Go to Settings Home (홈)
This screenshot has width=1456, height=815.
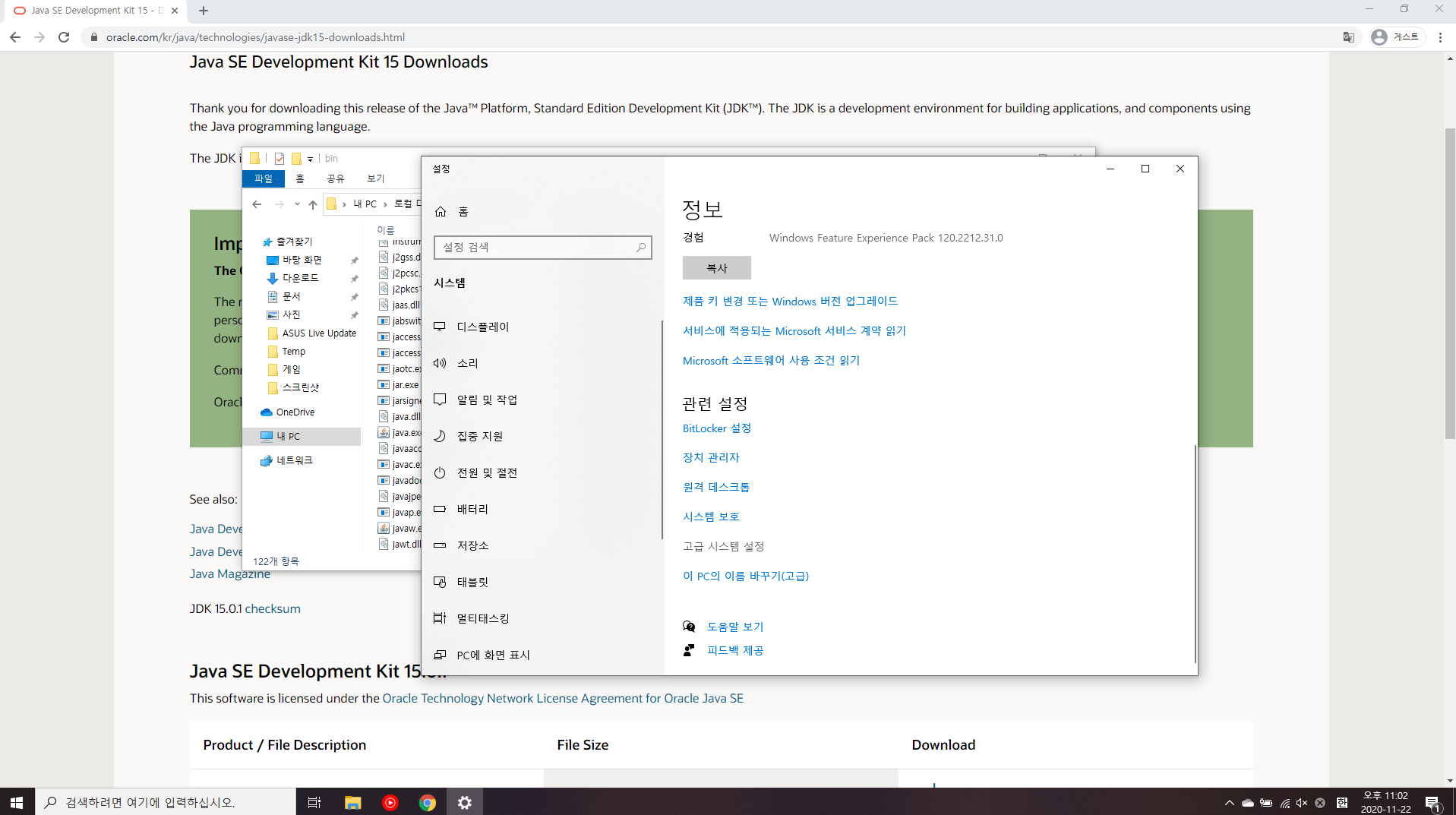pyautogui.click(x=451, y=212)
